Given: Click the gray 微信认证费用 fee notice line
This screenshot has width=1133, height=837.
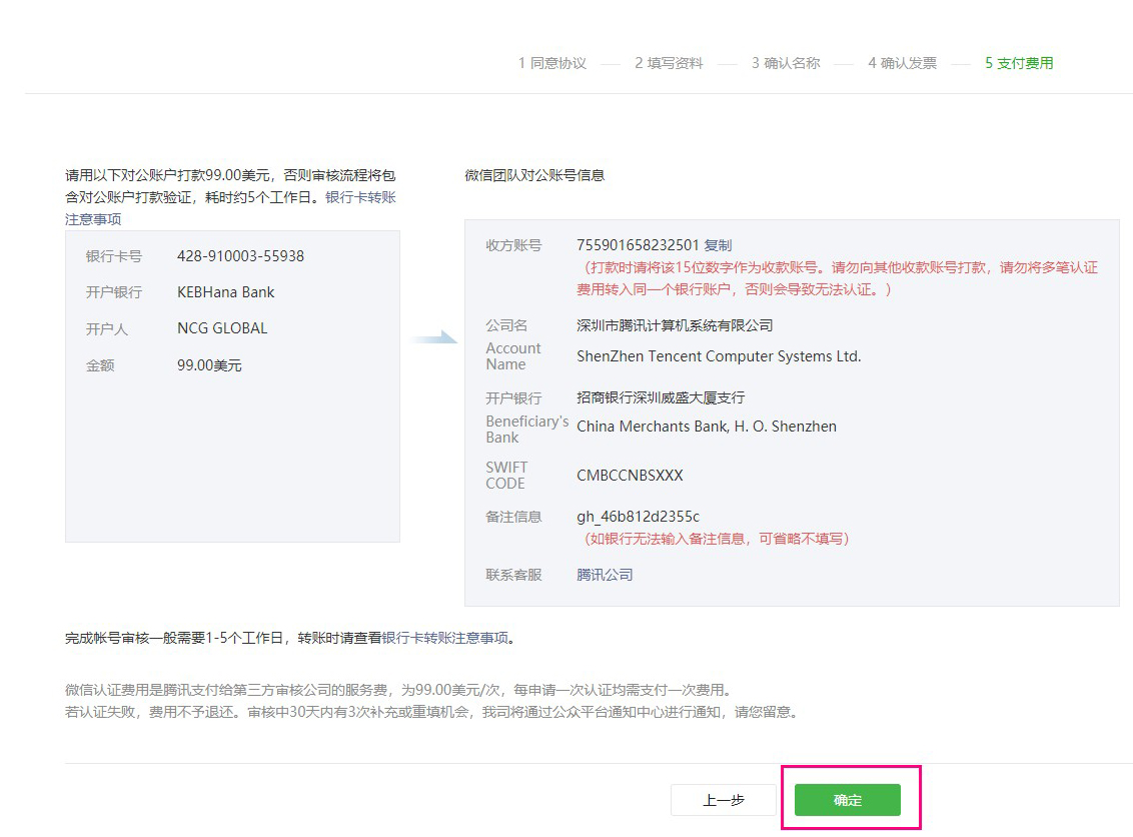Looking at the screenshot, I should (400, 690).
